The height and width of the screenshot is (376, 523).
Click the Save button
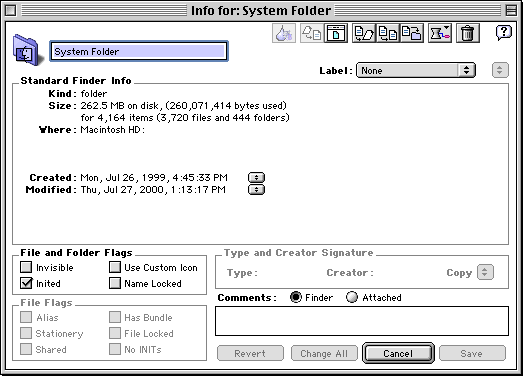[472, 353]
